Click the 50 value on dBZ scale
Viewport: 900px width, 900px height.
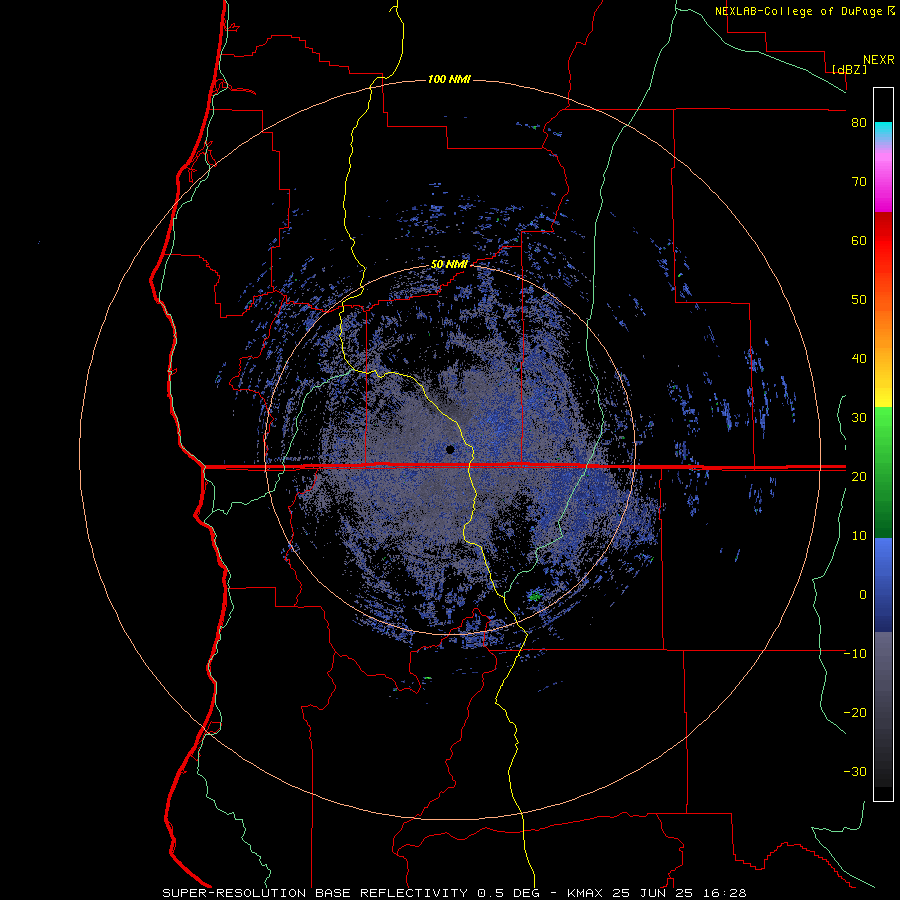click(859, 300)
